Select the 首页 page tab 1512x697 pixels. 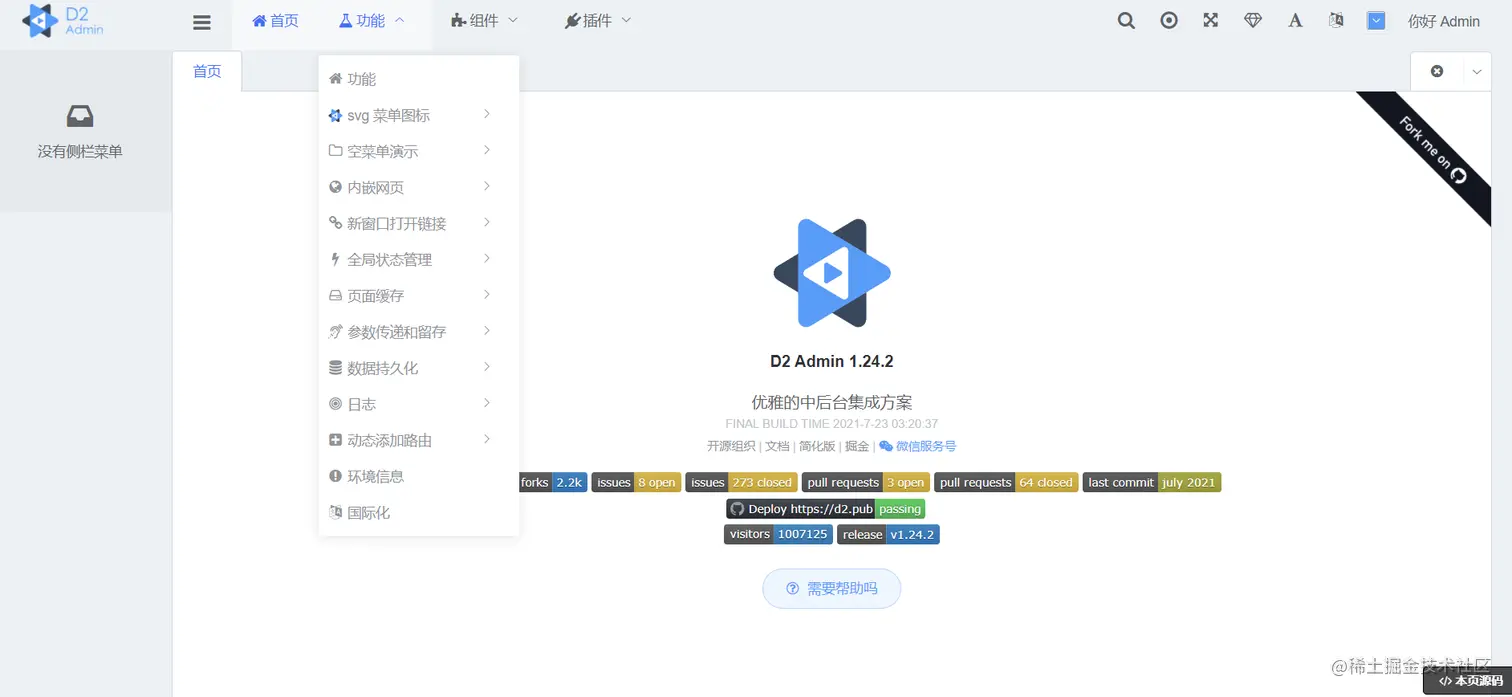[x=207, y=71]
